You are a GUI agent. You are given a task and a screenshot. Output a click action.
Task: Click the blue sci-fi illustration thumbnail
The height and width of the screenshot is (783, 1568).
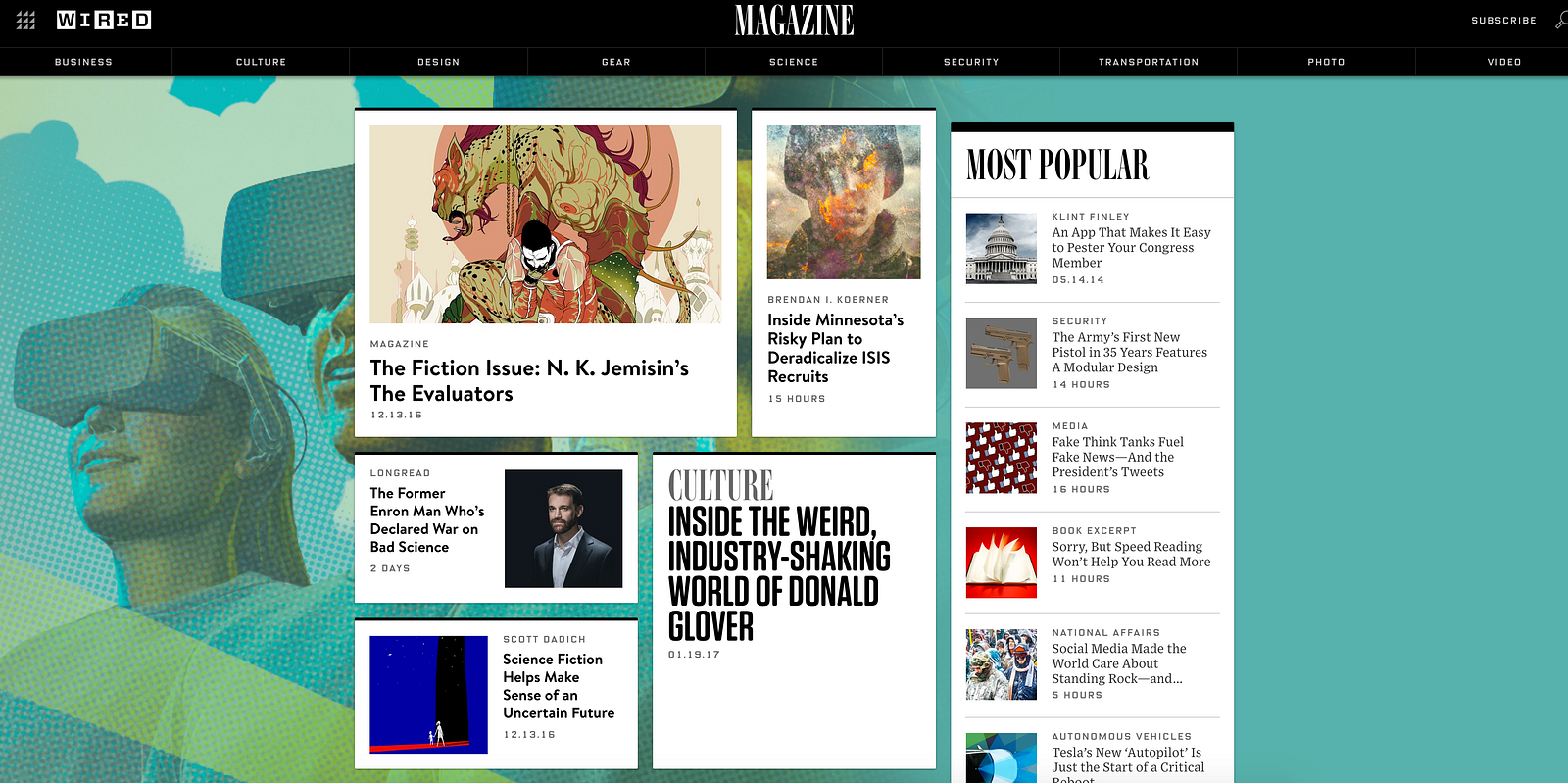[429, 695]
